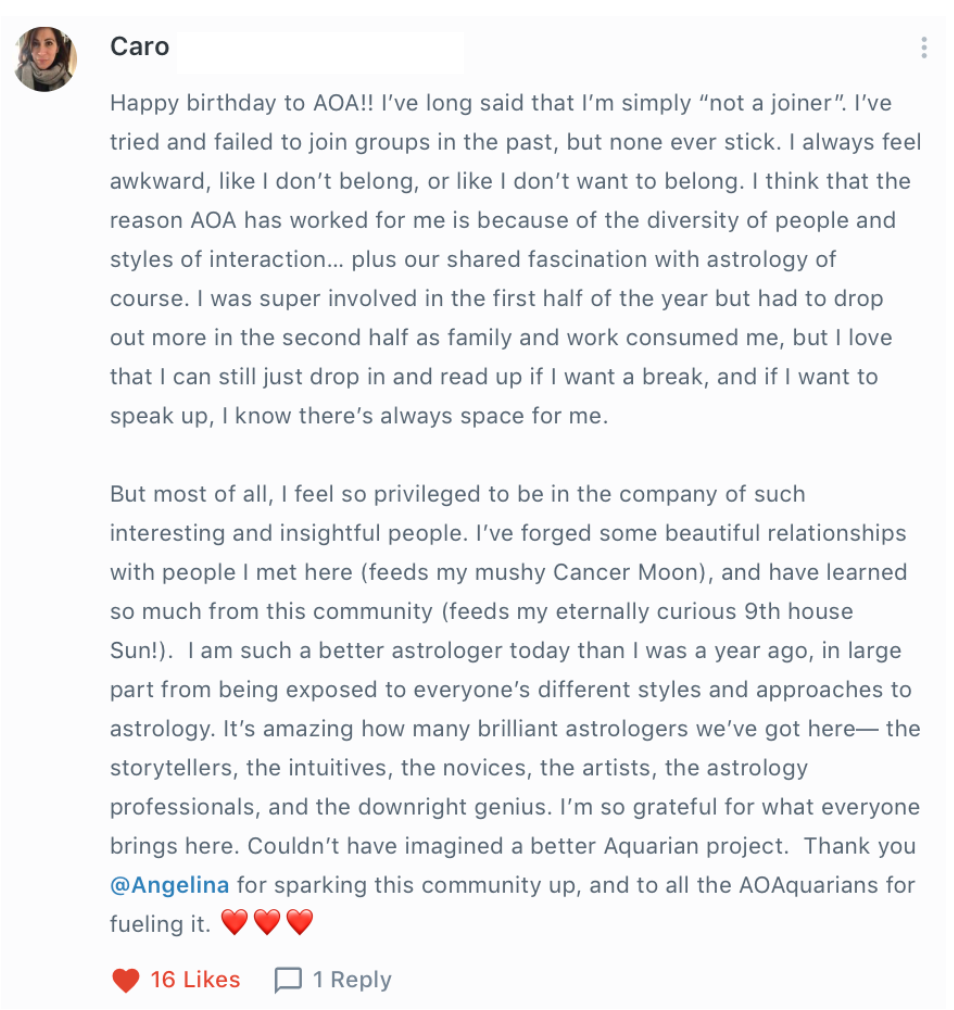Click the author name Caro
954x1010 pixels.
[x=140, y=46]
